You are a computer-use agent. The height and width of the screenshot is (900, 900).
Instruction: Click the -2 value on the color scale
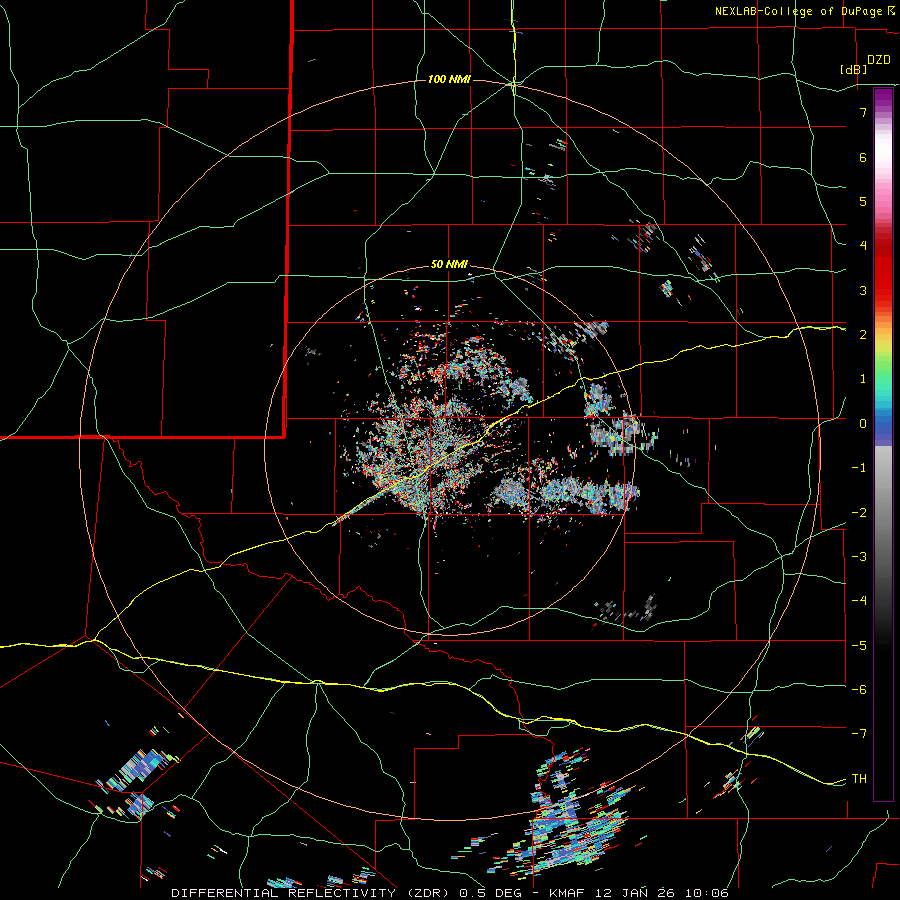(x=859, y=513)
